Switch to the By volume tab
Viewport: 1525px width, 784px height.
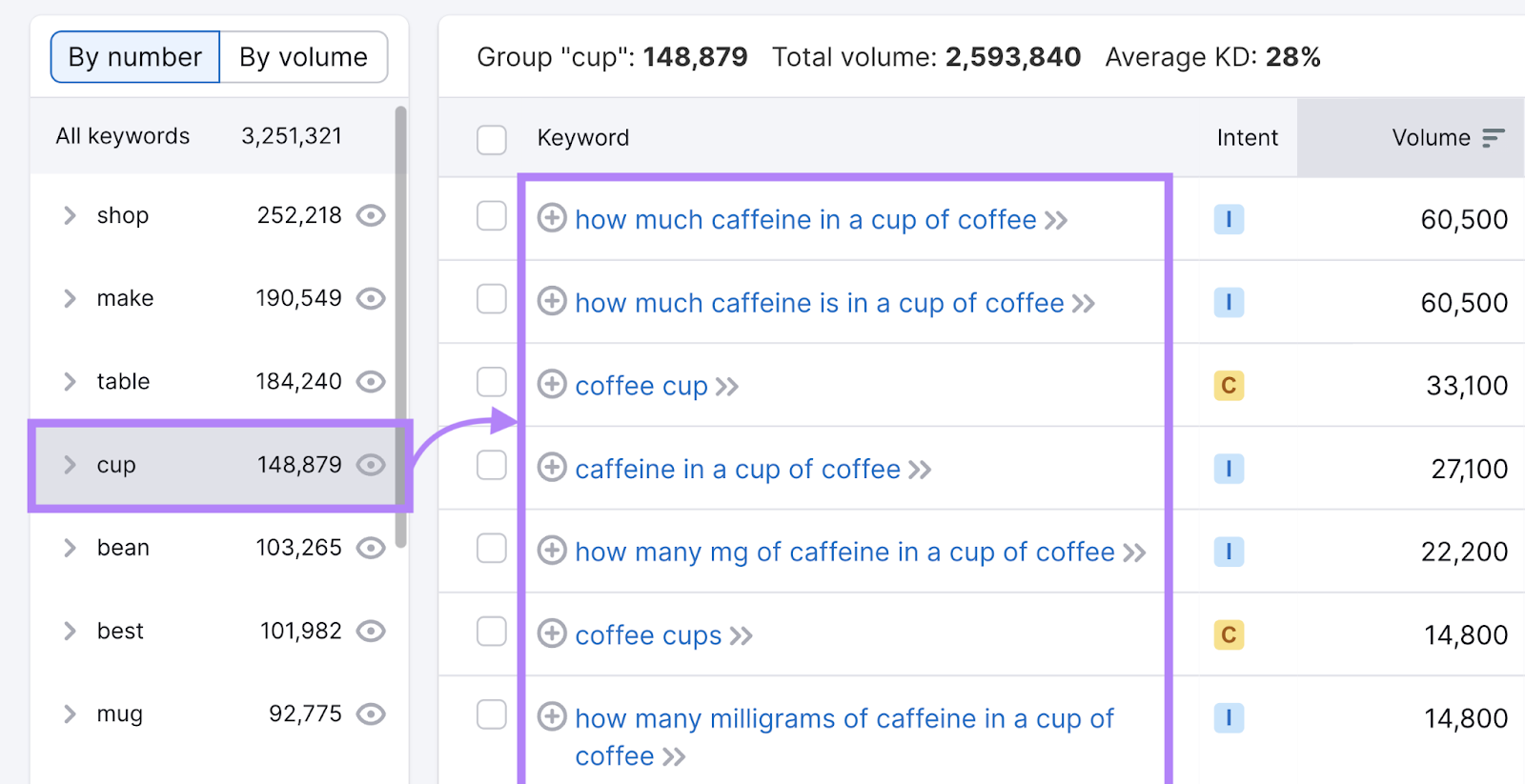tap(303, 57)
